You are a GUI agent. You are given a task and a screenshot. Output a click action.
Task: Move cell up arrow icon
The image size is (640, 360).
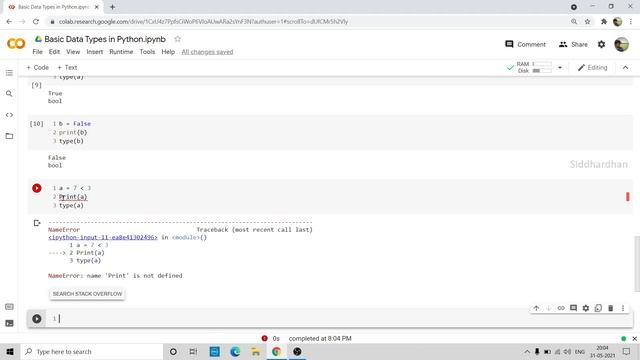tap(536, 308)
